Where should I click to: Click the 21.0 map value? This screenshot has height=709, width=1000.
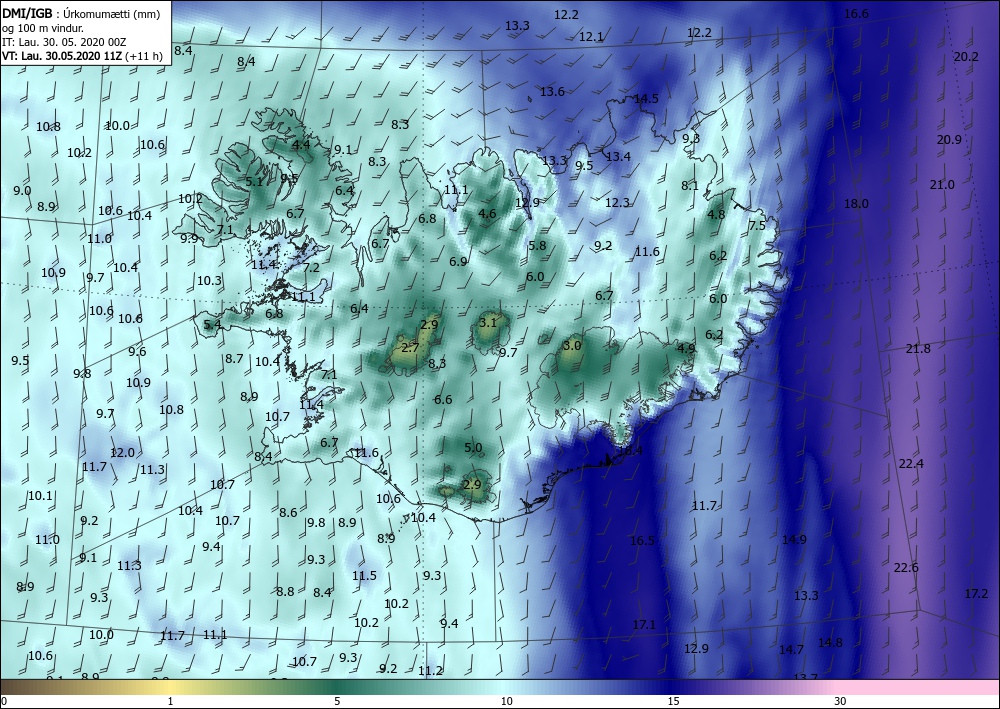pos(942,185)
